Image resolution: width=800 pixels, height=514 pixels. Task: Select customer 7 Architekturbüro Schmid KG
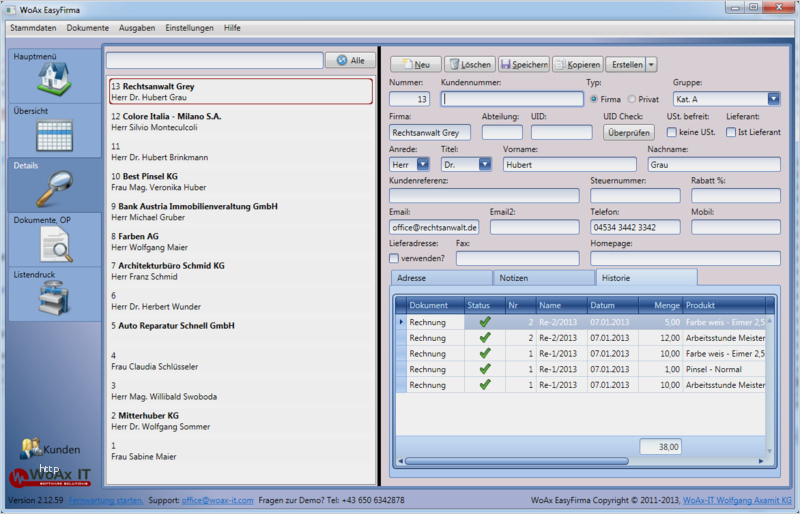point(241,271)
